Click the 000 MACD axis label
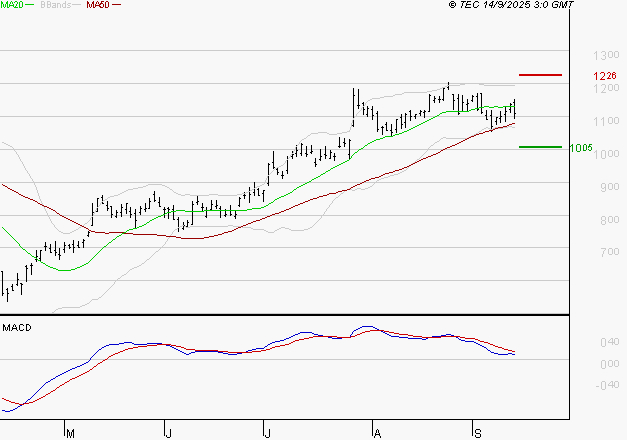 point(606,363)
